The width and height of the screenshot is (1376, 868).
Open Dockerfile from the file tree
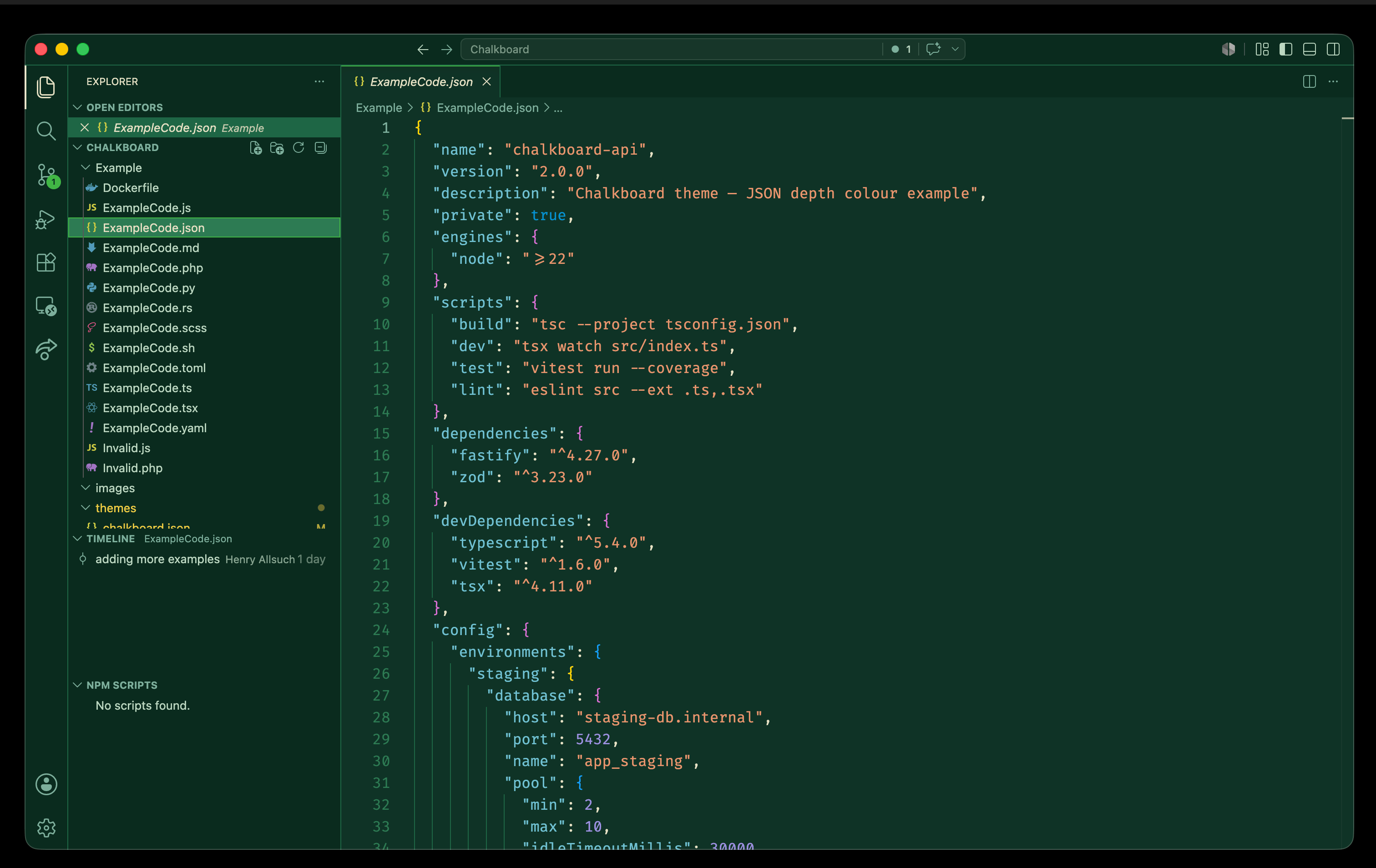204,187
